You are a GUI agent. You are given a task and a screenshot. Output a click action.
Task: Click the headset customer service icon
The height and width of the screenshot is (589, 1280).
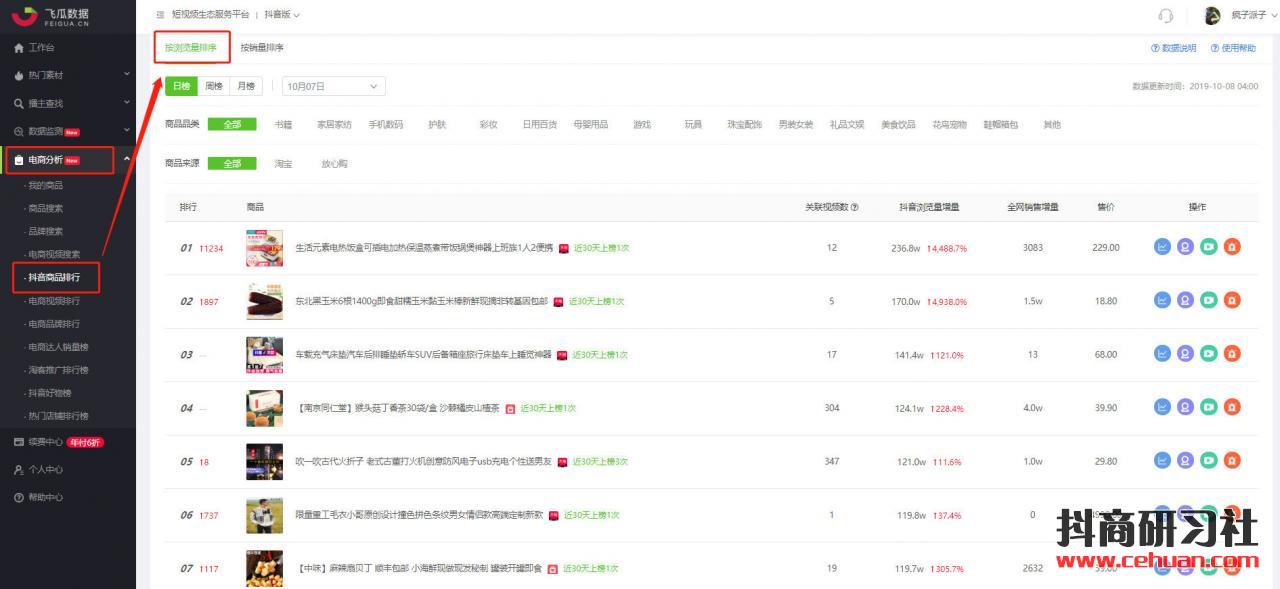1165,15
